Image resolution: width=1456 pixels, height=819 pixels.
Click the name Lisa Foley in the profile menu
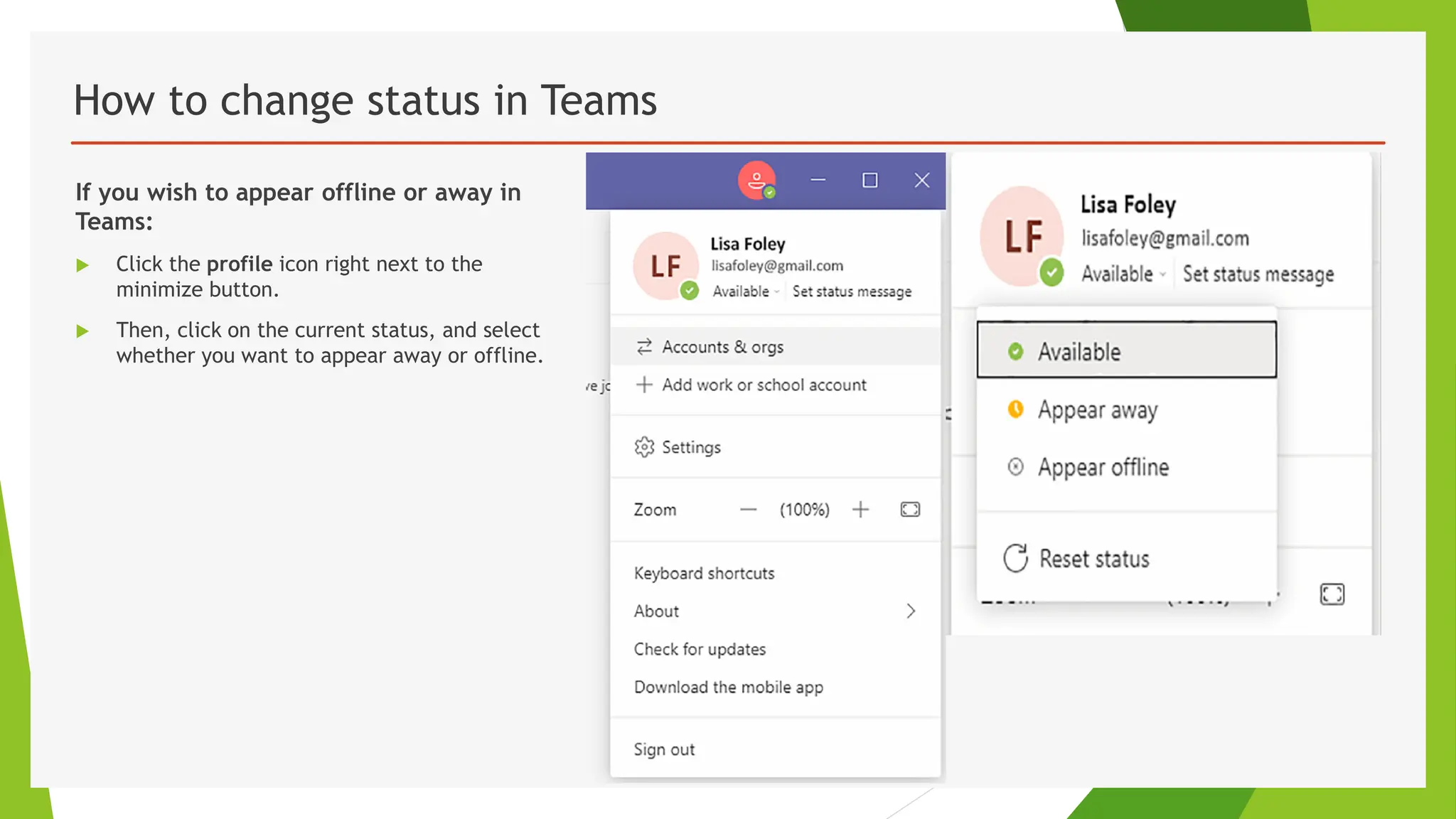(748, 244)
